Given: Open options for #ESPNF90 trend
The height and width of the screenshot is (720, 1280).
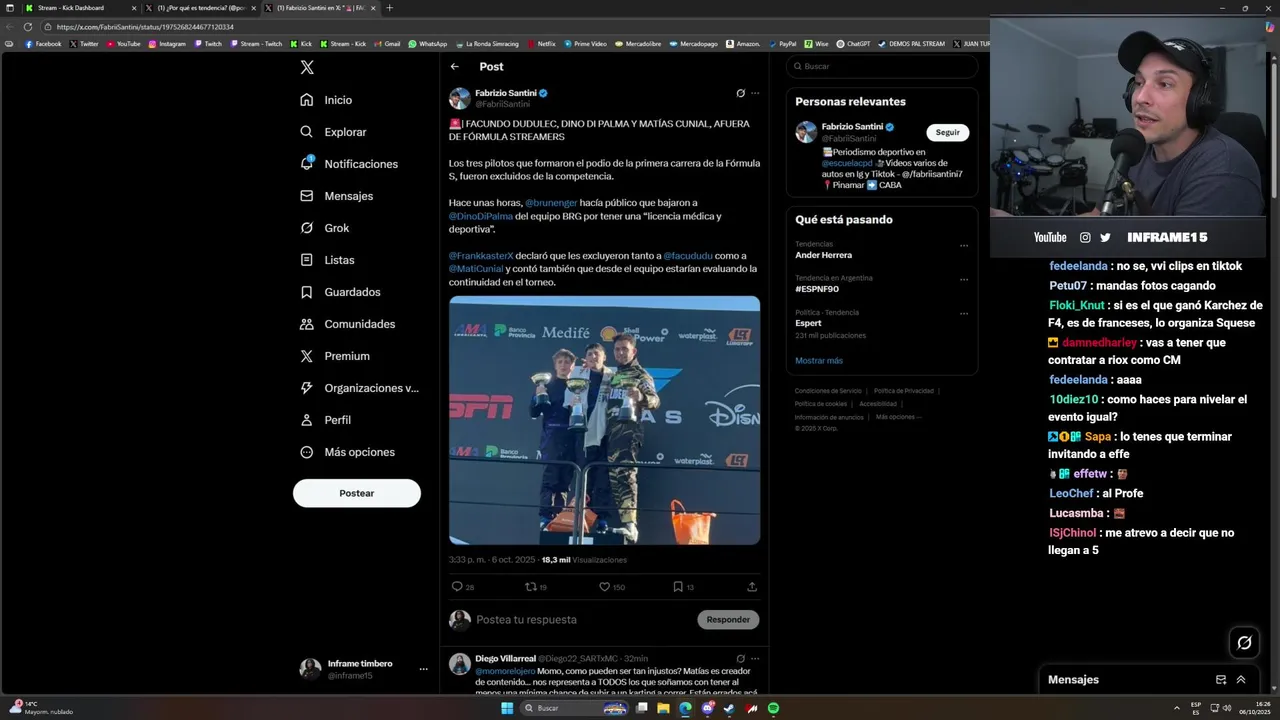Looking at the screenshot, I should pos(964,279).
